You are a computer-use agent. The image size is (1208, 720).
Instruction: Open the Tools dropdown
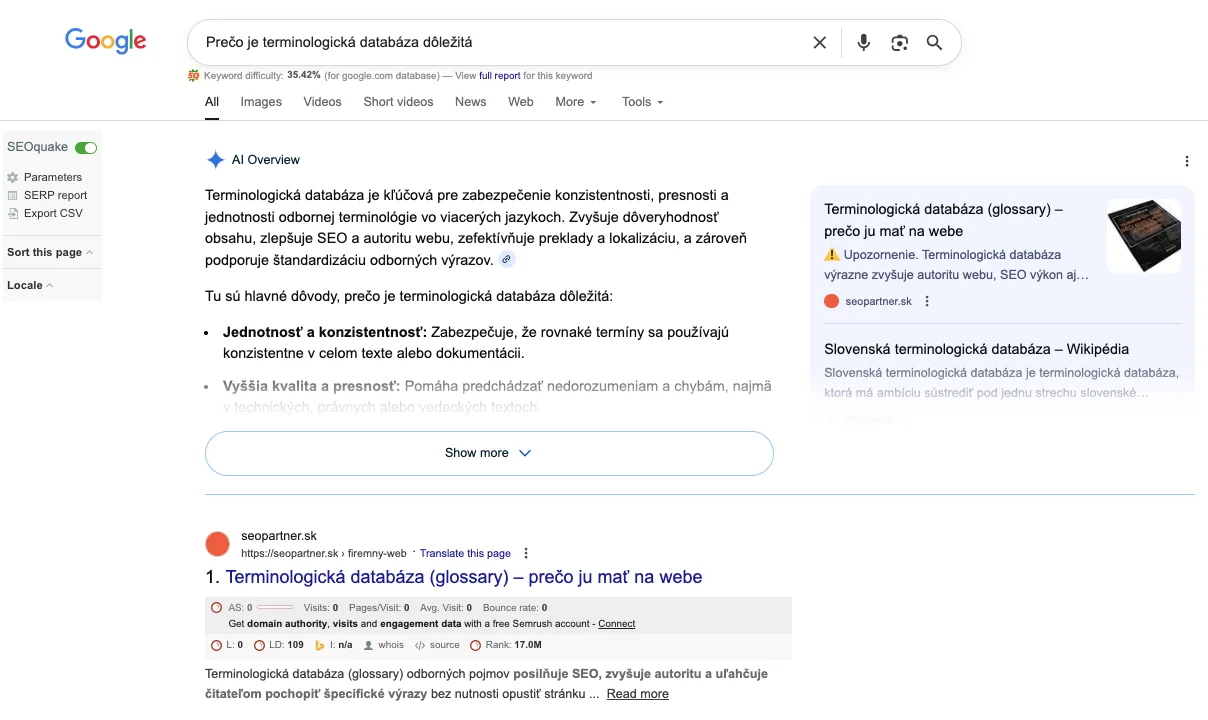[x=642, y=102]
